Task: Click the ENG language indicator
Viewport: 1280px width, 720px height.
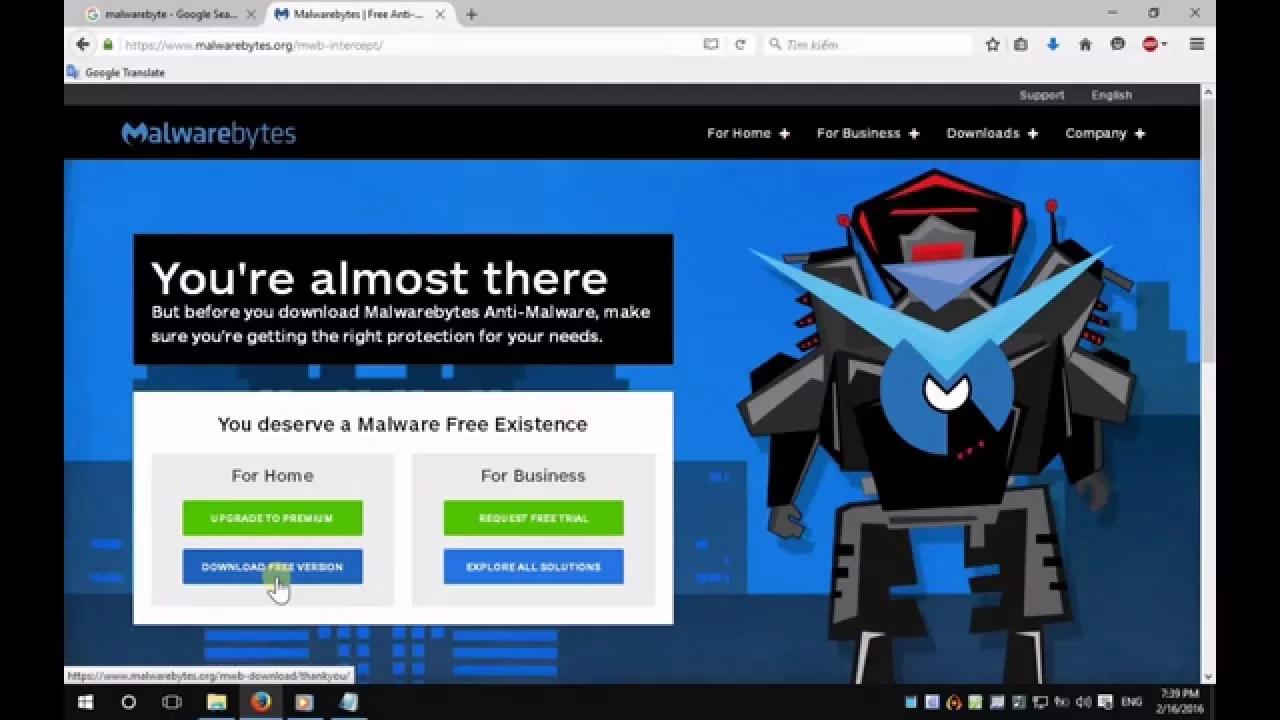Action: [1131, 702]
